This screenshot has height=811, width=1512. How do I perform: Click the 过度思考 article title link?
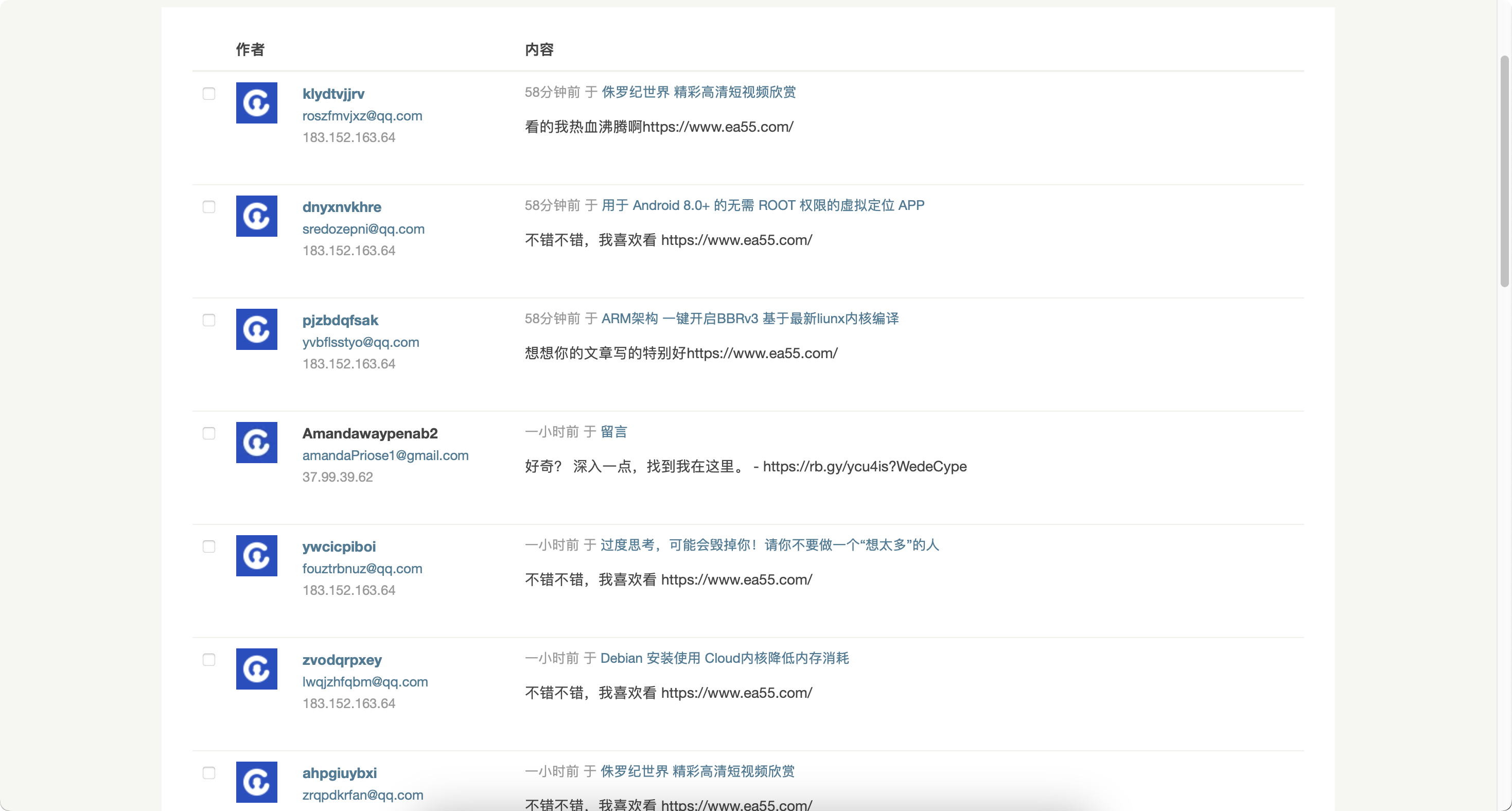(x=769, y=545)
